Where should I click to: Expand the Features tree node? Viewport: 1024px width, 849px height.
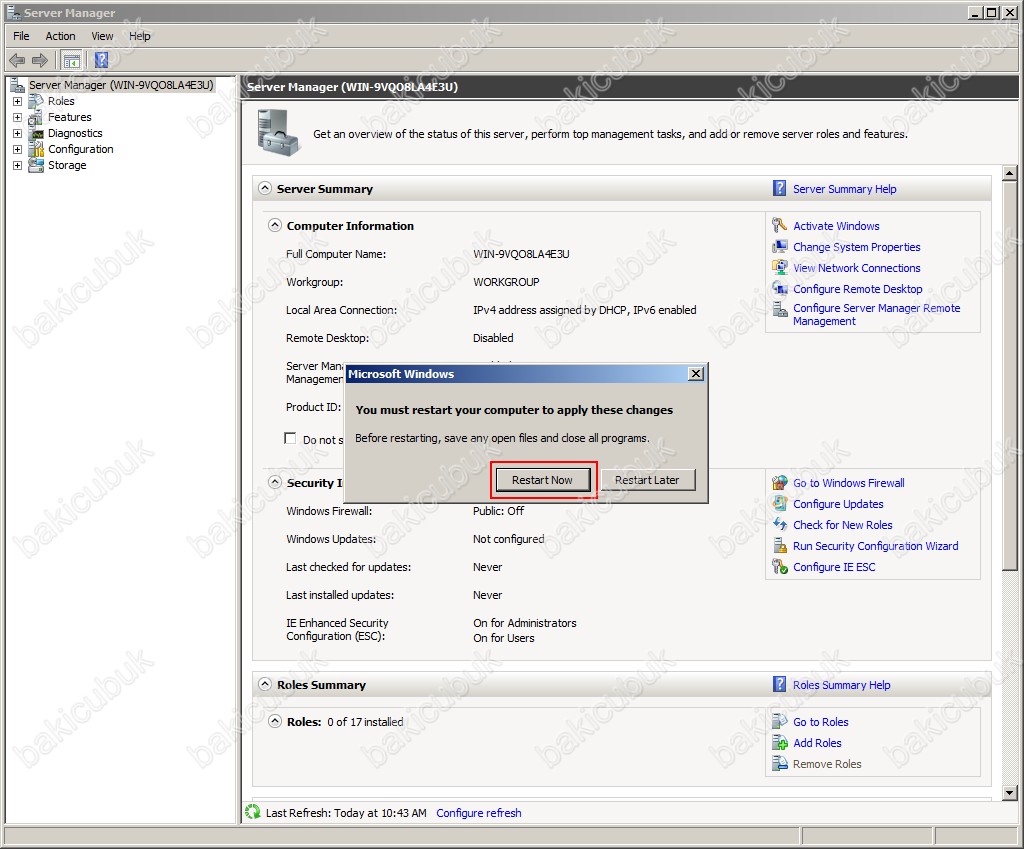pos(18,118)
